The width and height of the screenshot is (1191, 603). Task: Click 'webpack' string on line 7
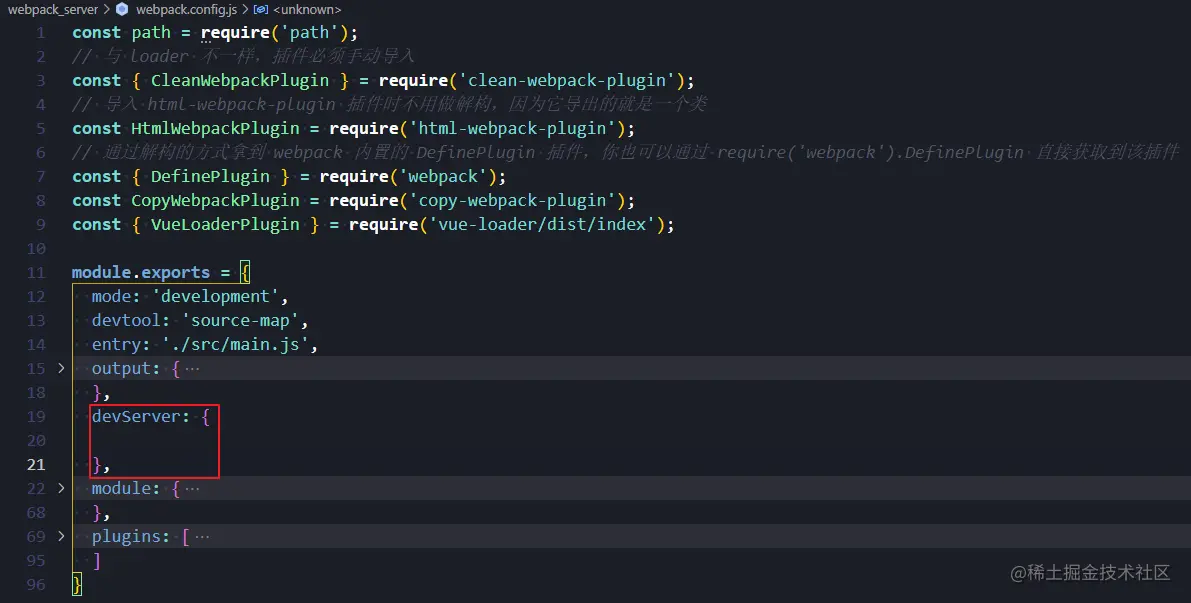(443, 176)
